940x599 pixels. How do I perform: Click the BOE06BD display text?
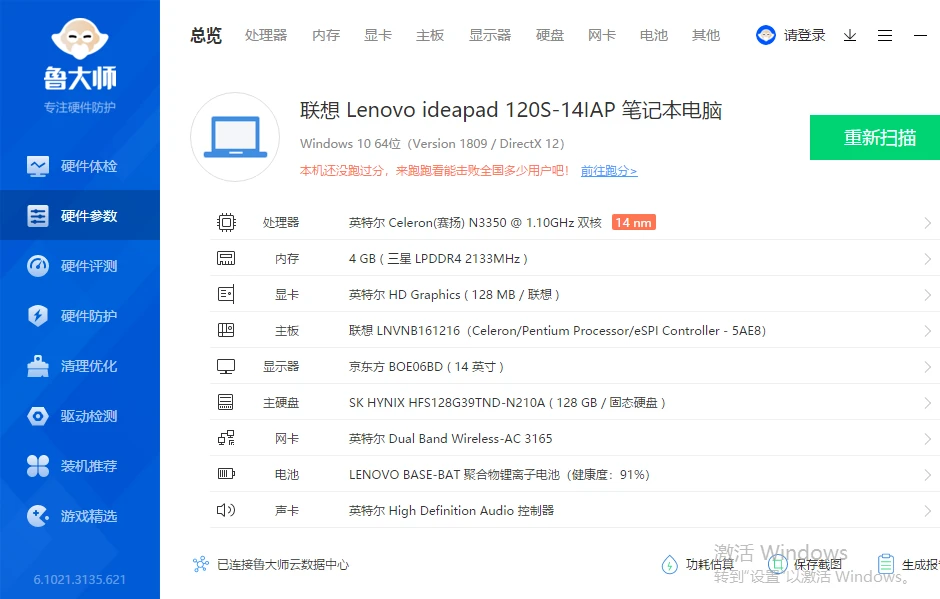click(426, 366)
